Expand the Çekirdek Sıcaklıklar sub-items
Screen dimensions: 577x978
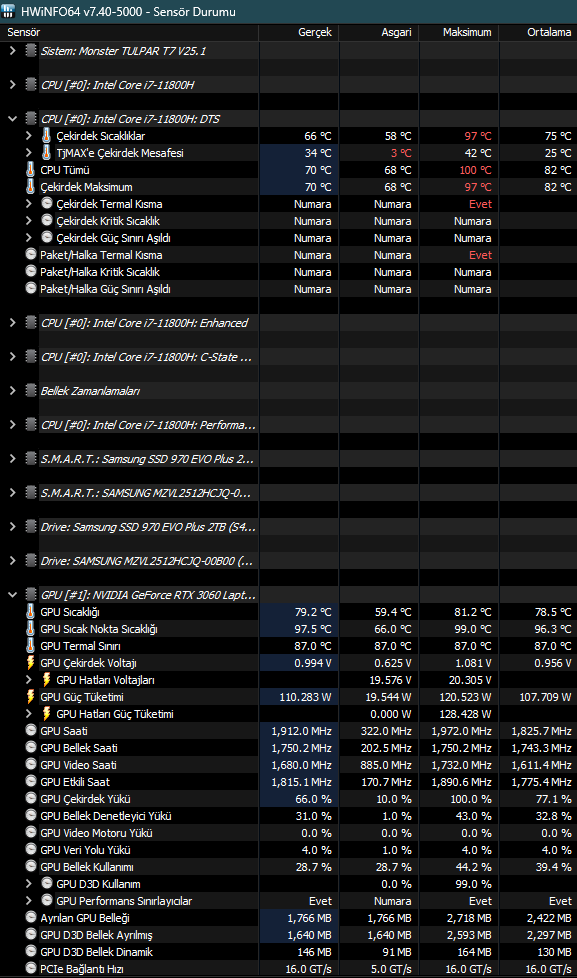pos(29,135)
